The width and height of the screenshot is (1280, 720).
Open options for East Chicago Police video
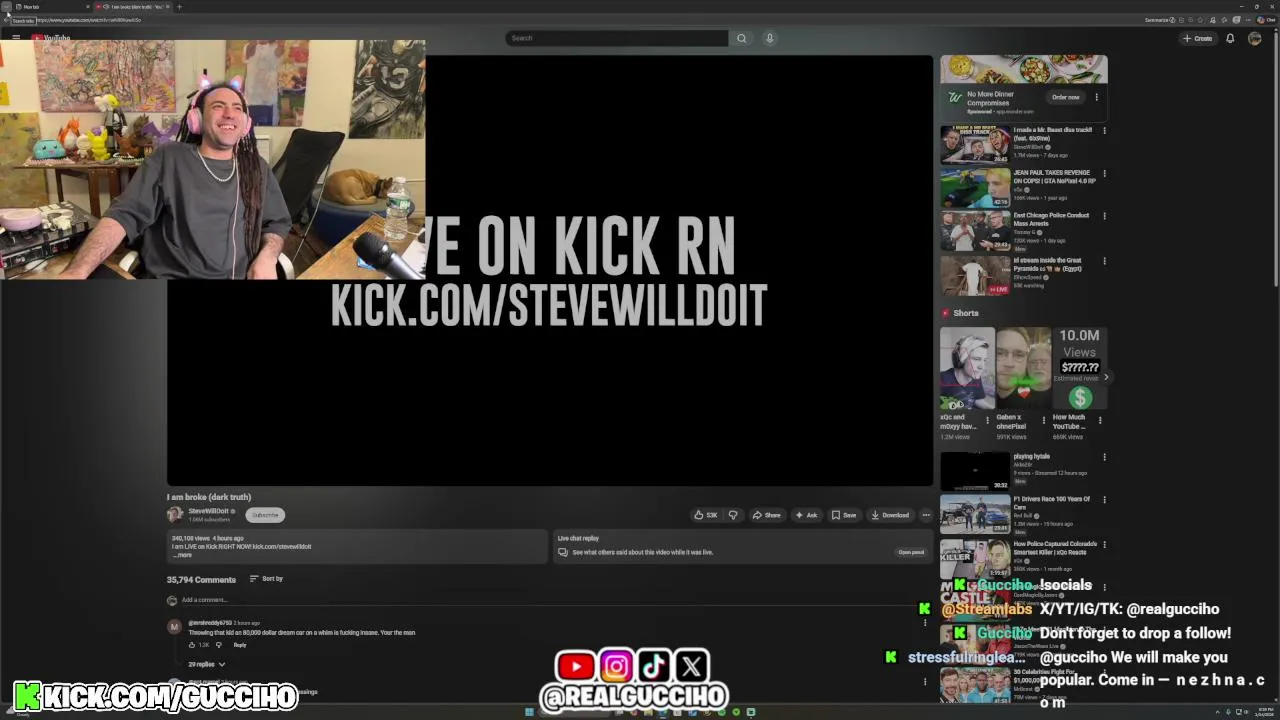pyautogui.click(x=1104, y=216)
